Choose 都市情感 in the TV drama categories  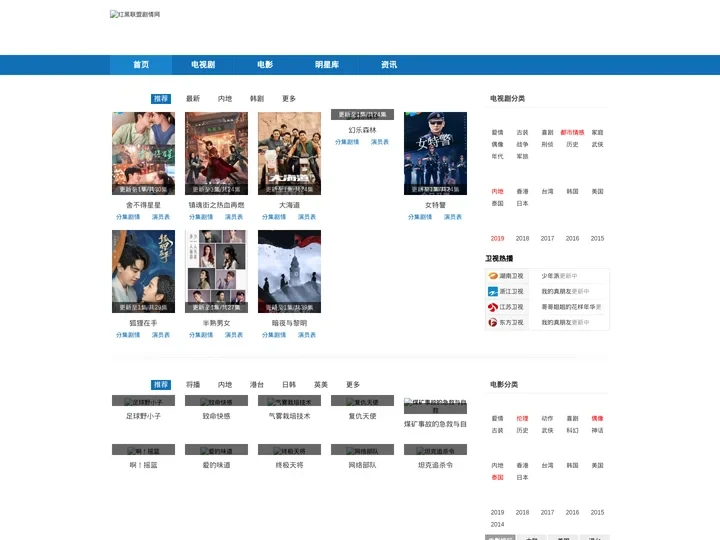(x=572, y=133)
